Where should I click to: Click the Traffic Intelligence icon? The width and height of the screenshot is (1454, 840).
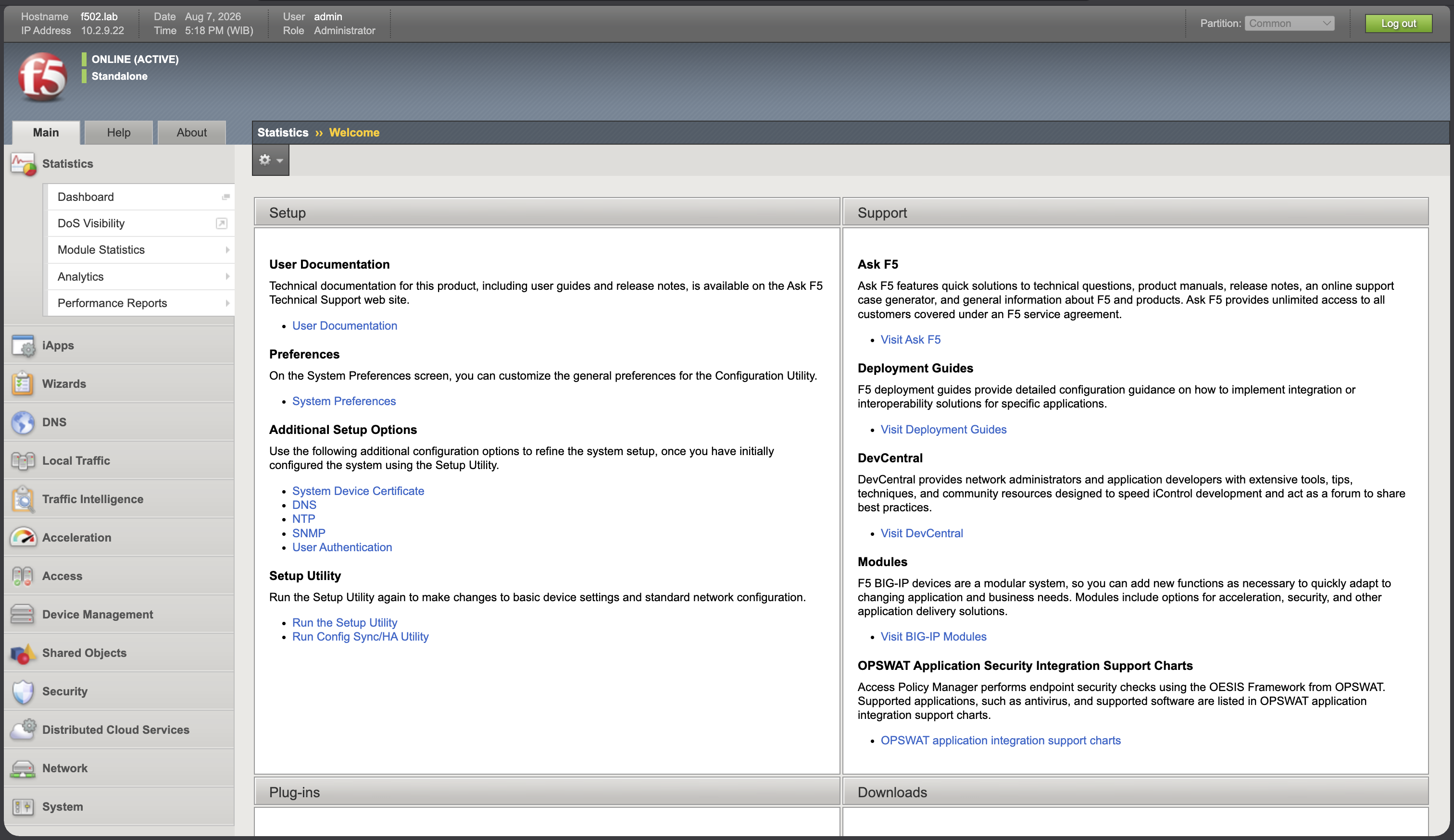(23, 499)
